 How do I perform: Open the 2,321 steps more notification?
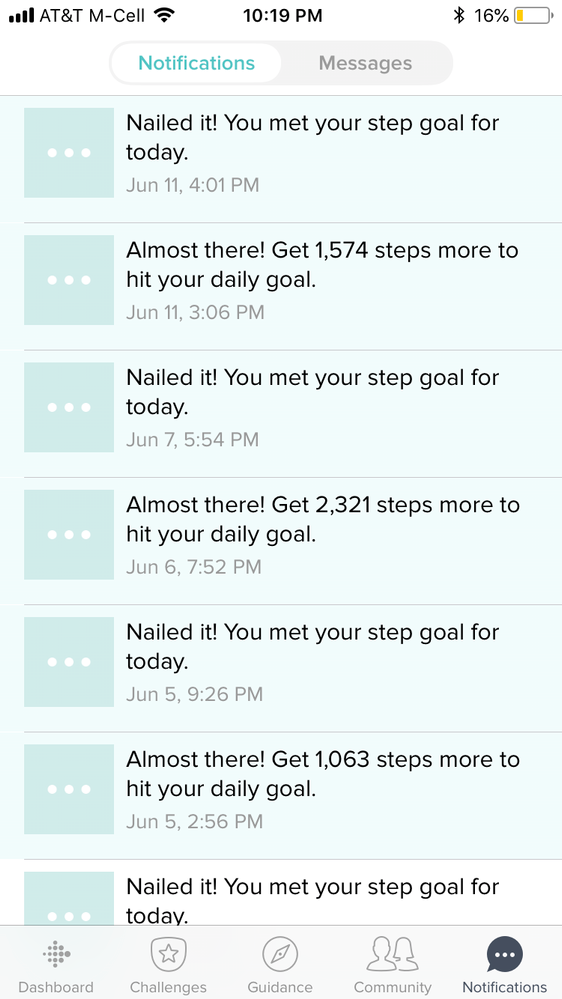click(x=281, y=541)
